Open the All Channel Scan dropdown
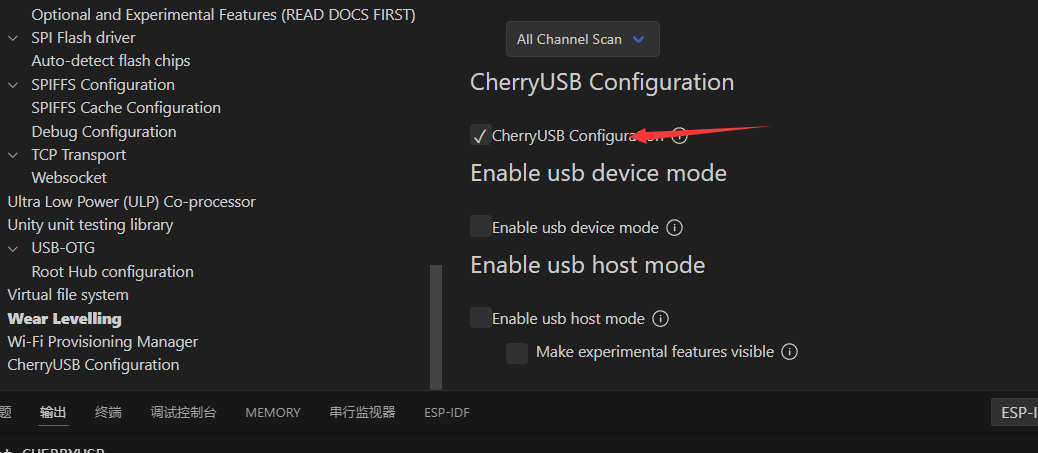This screenshot has height=453, width=1038. point(582,39)
